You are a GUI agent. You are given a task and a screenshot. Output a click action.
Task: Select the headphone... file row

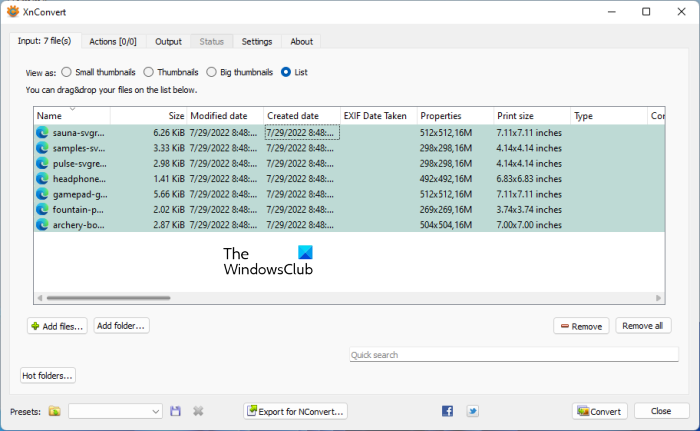[349, 179]
